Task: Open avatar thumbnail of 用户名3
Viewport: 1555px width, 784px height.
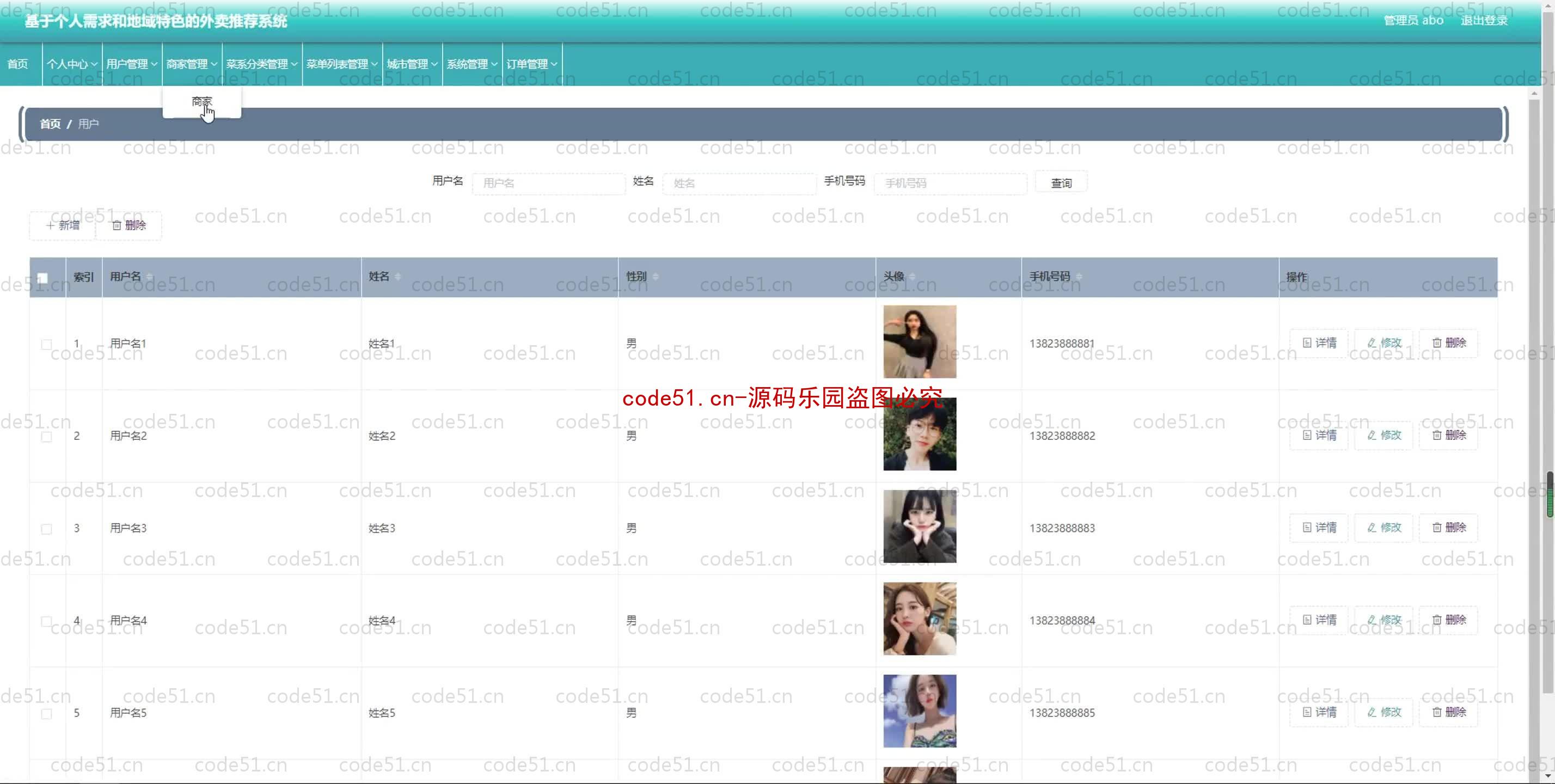Action: (x=920, y=526)
